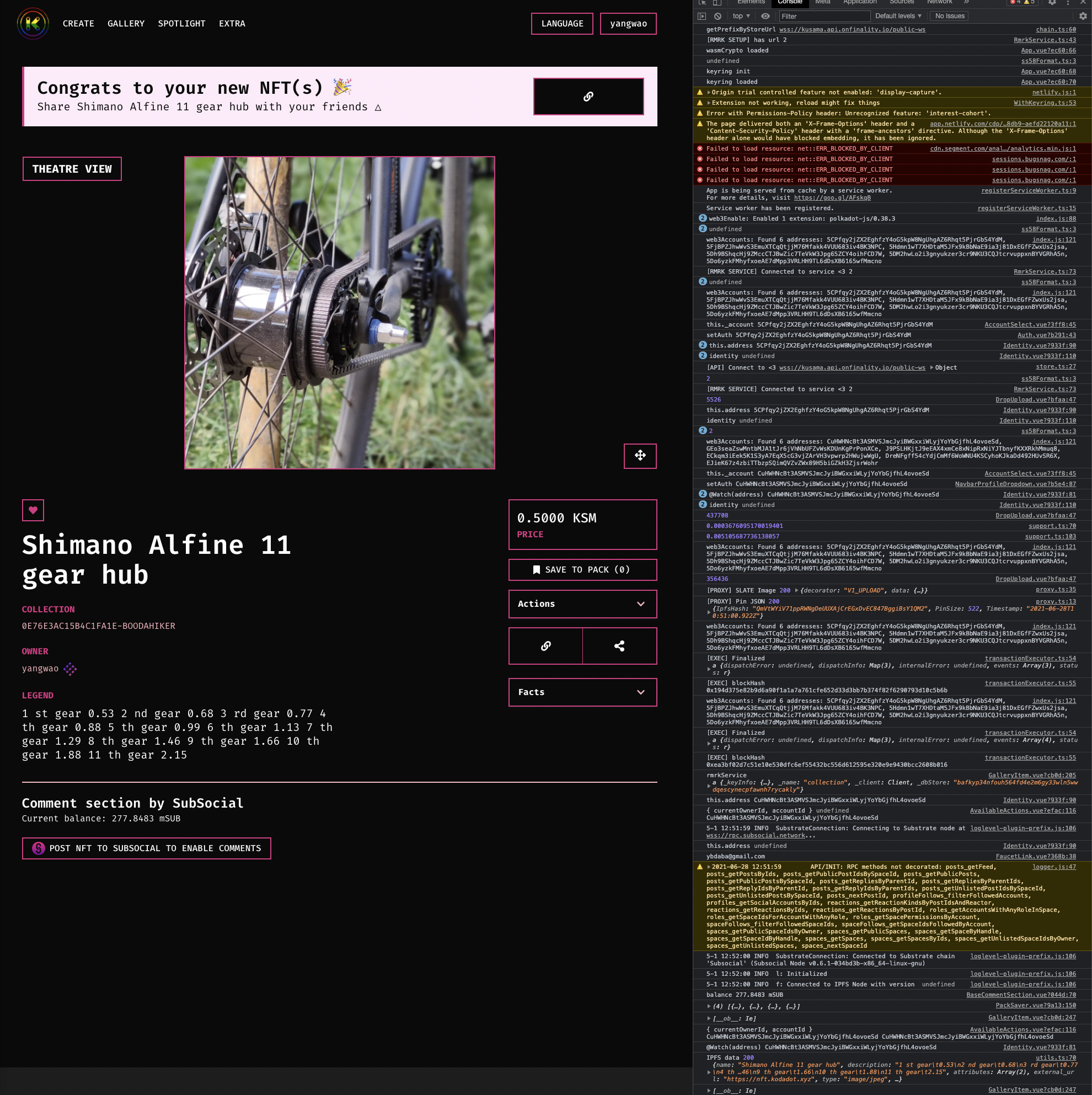Click the Theatre View button
The width and height of the screenshot is (1092, 1095).
tap(72, 169)
